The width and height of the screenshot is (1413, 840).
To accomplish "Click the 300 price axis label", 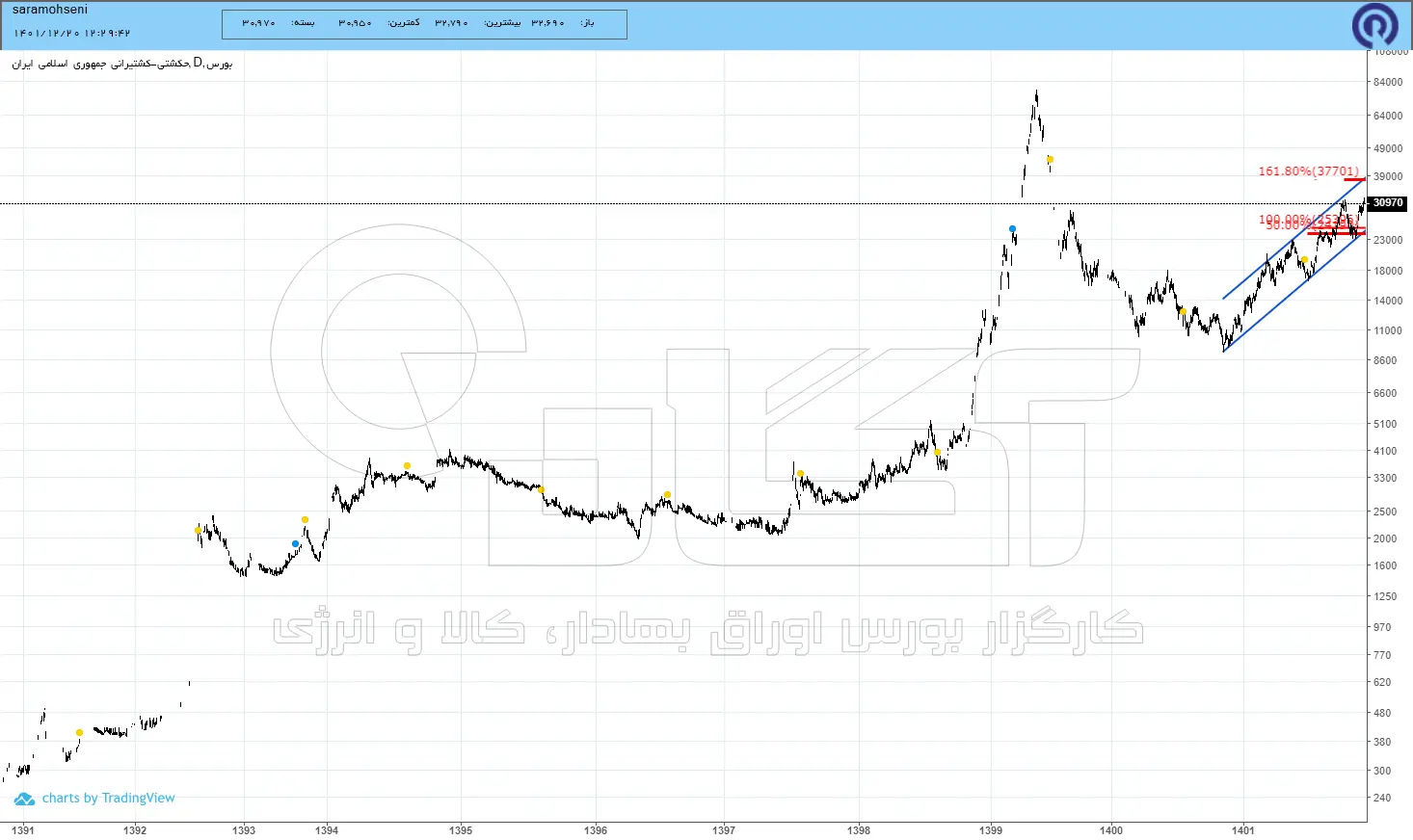I will 1382,771.
